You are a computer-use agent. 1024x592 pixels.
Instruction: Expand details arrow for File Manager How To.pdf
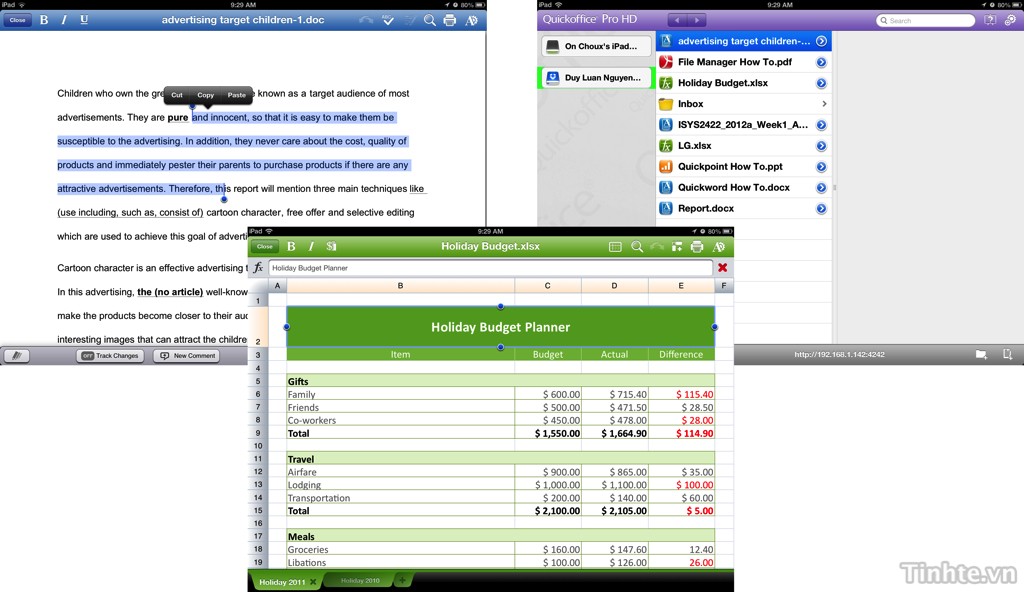(821, 62)
